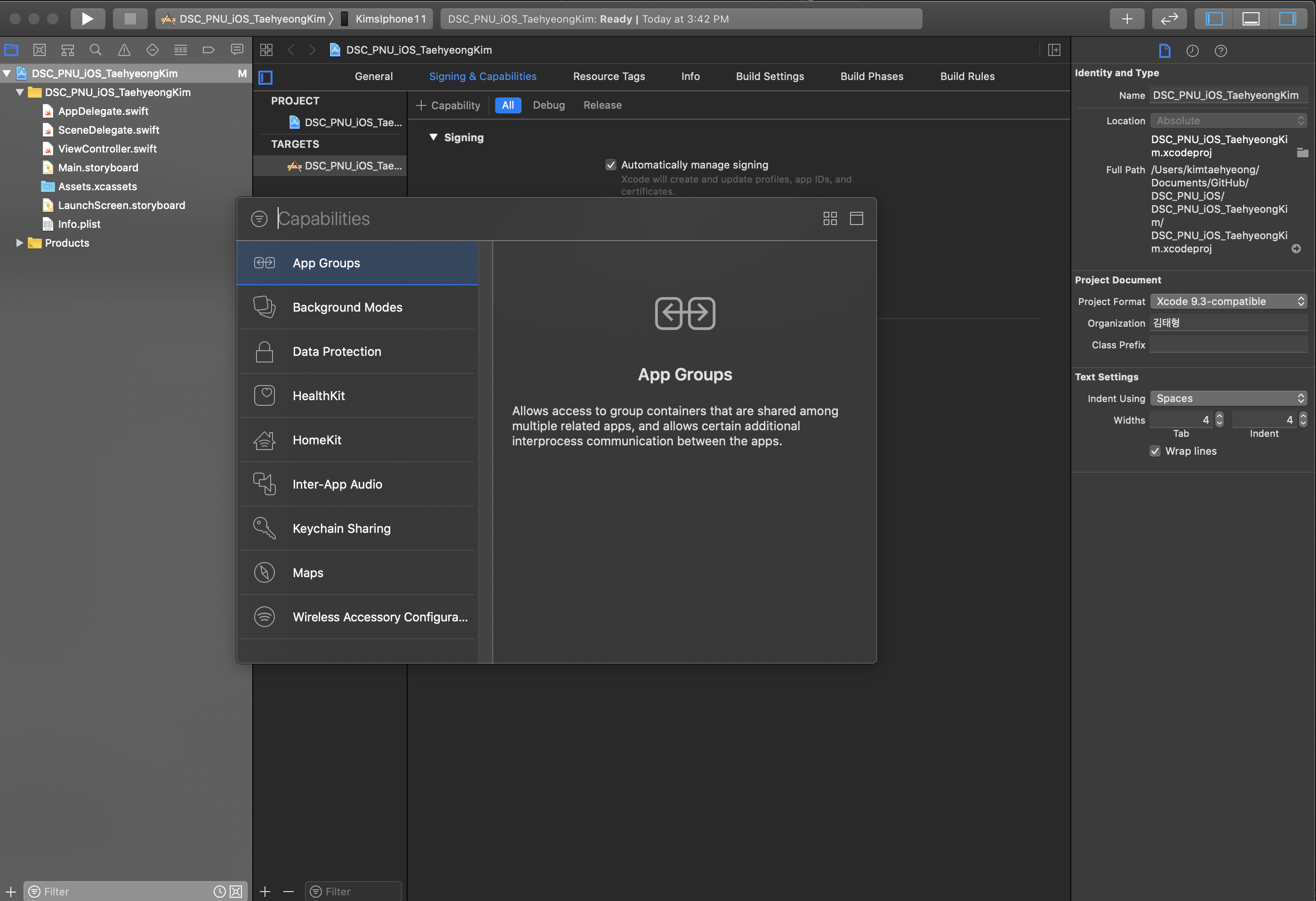Click the Library plus button in toolbar
The width and height of the screenshot is (1316, 901).
(1127, 19)
